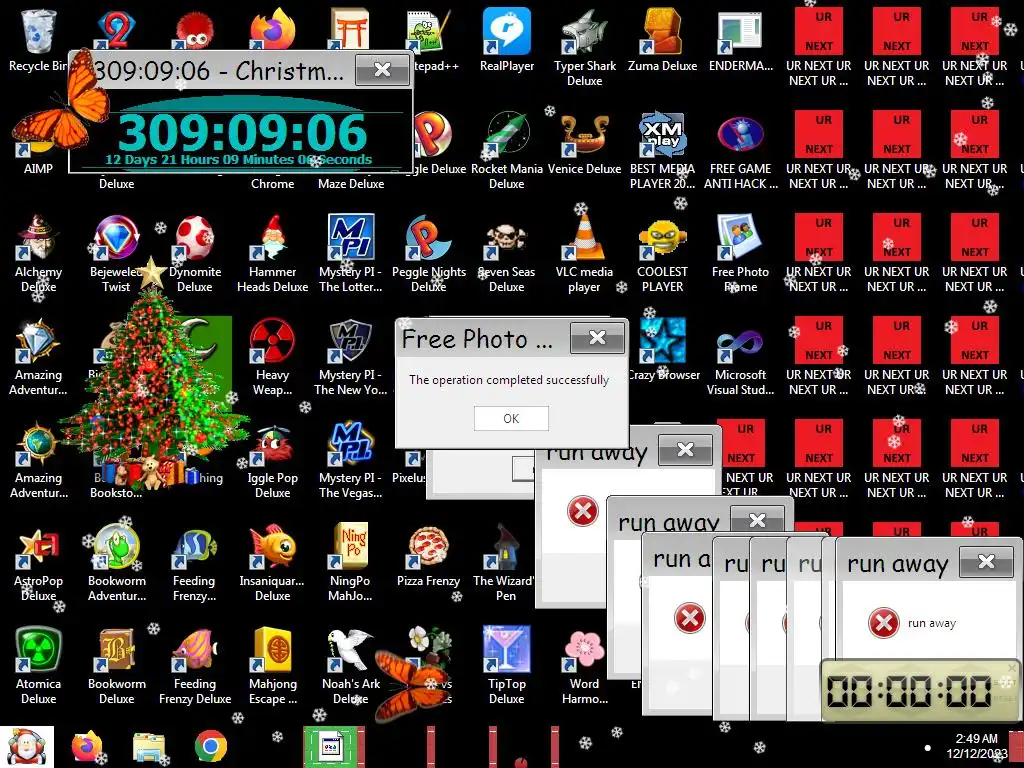Switch to the green running app in the taskbar

[x=331, y=747]
